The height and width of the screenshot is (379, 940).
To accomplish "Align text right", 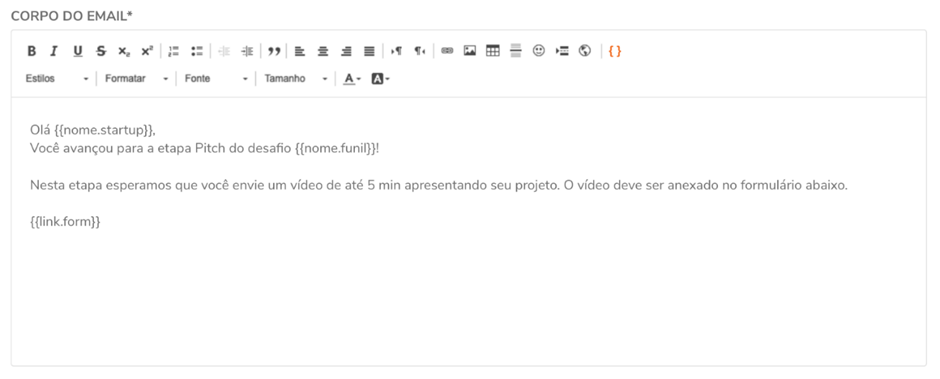I will tap(346, 52).
